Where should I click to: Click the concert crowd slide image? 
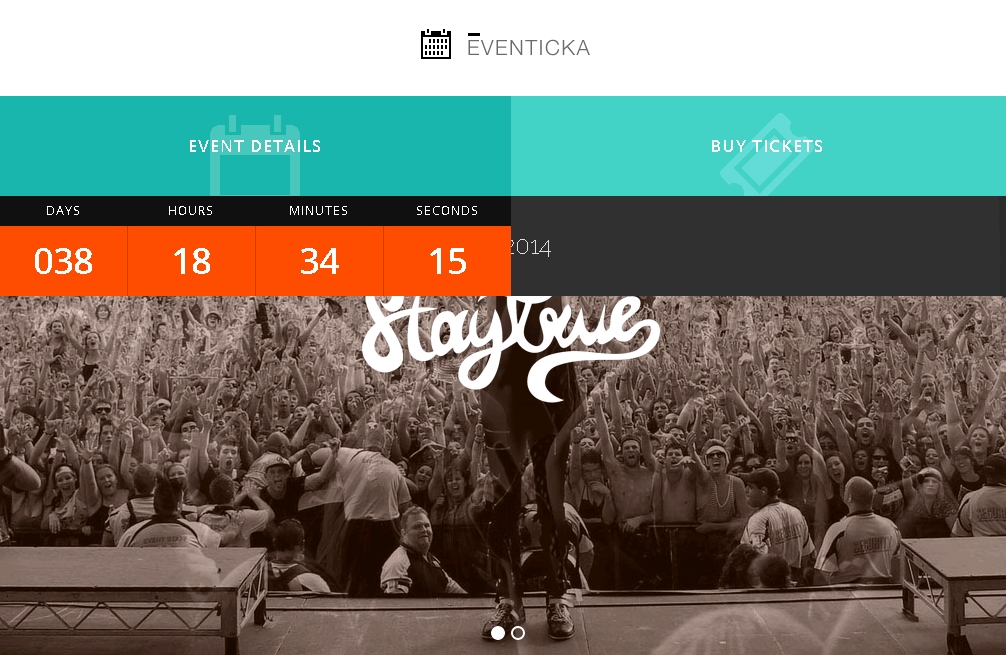coord(503,475)
